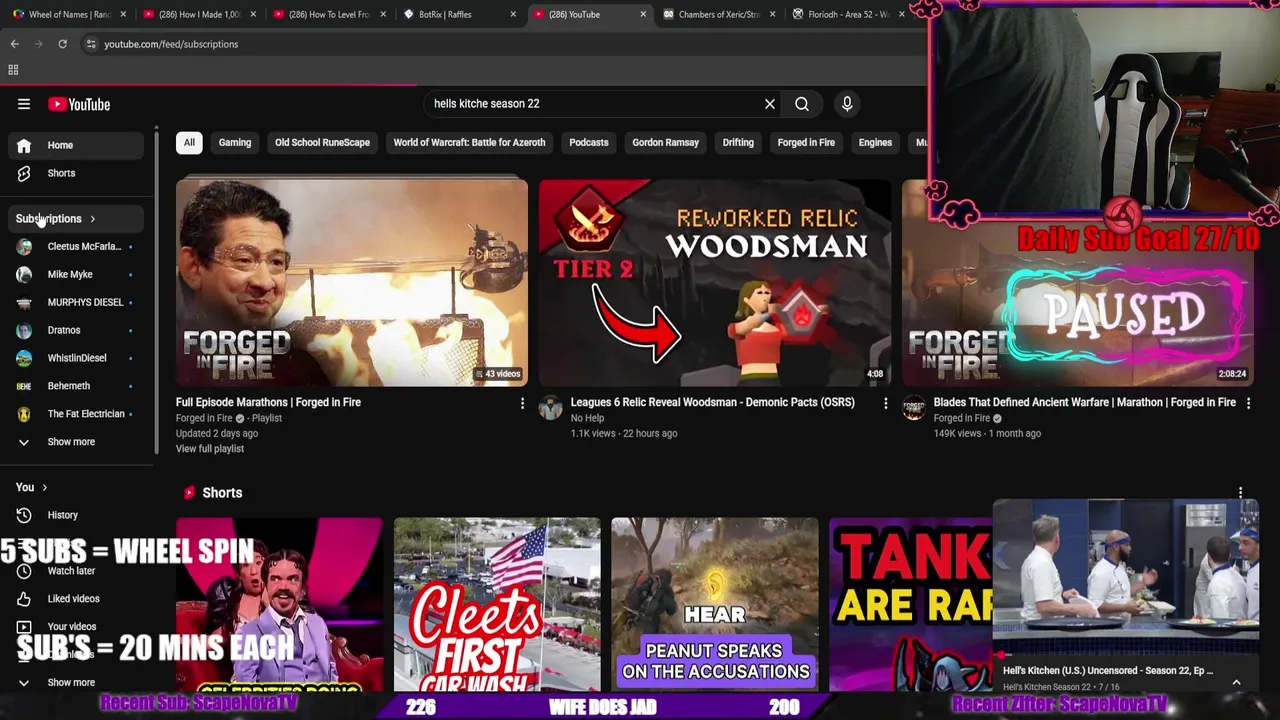Open more options for Full Episode Marathons
The image size is (1280, 720).
(x=522, y=403)
